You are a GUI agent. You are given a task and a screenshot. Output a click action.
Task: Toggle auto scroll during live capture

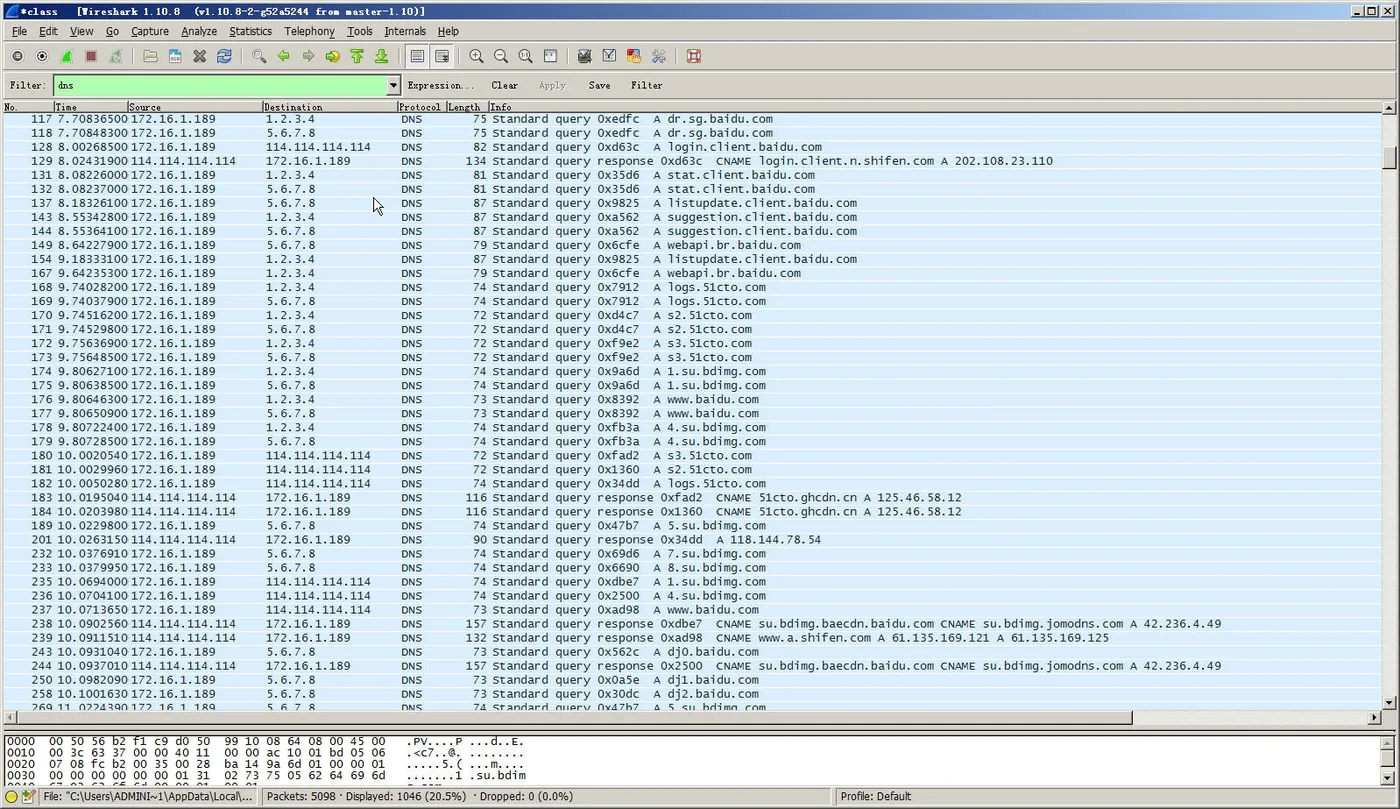click(x=441, y=57)
